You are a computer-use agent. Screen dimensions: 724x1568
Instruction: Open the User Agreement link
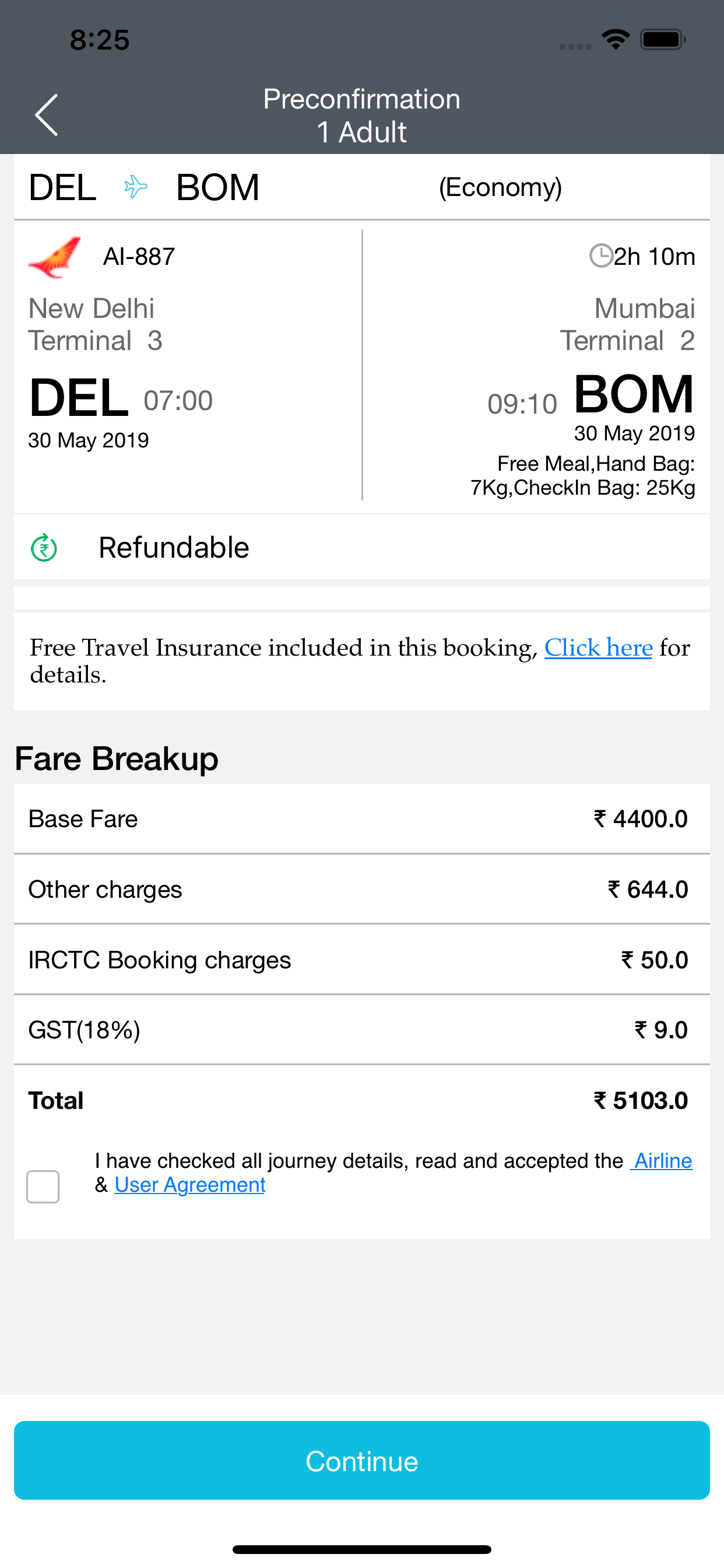pyautogui.click(x=190, y=1185)
